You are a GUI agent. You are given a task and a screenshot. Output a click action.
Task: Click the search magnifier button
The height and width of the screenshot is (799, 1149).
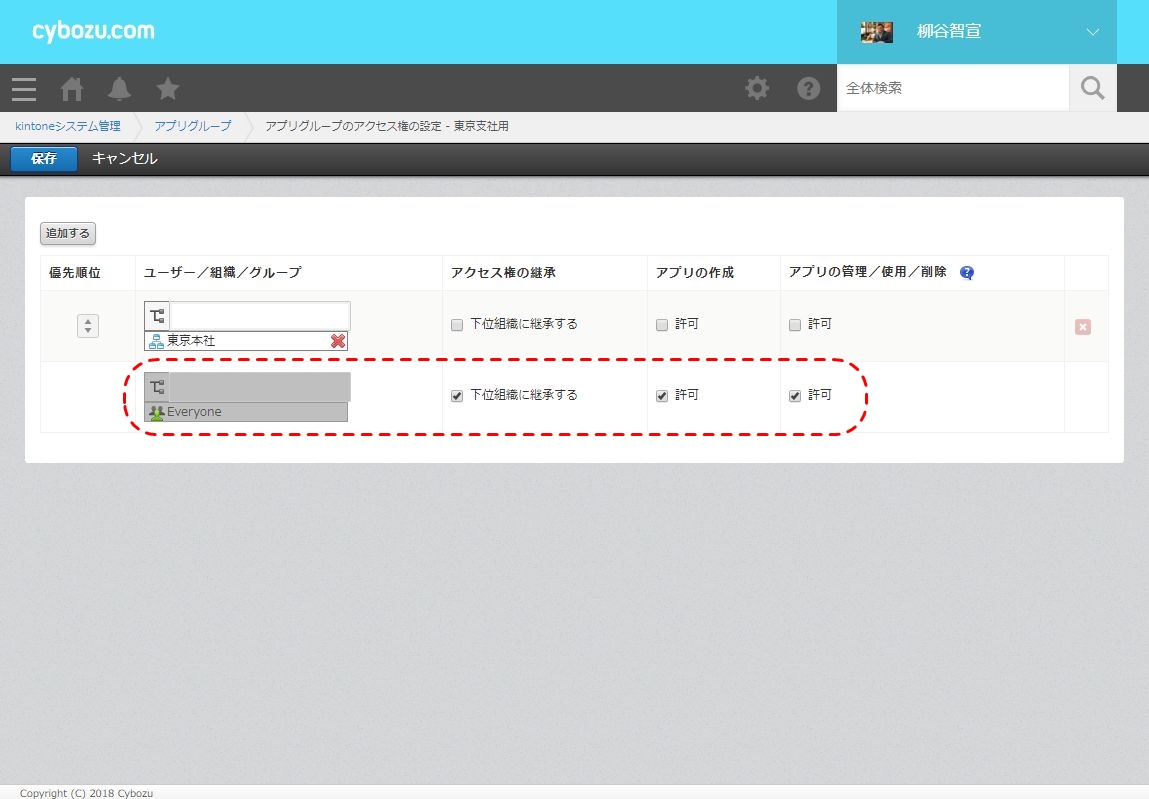pos(1093,88)
